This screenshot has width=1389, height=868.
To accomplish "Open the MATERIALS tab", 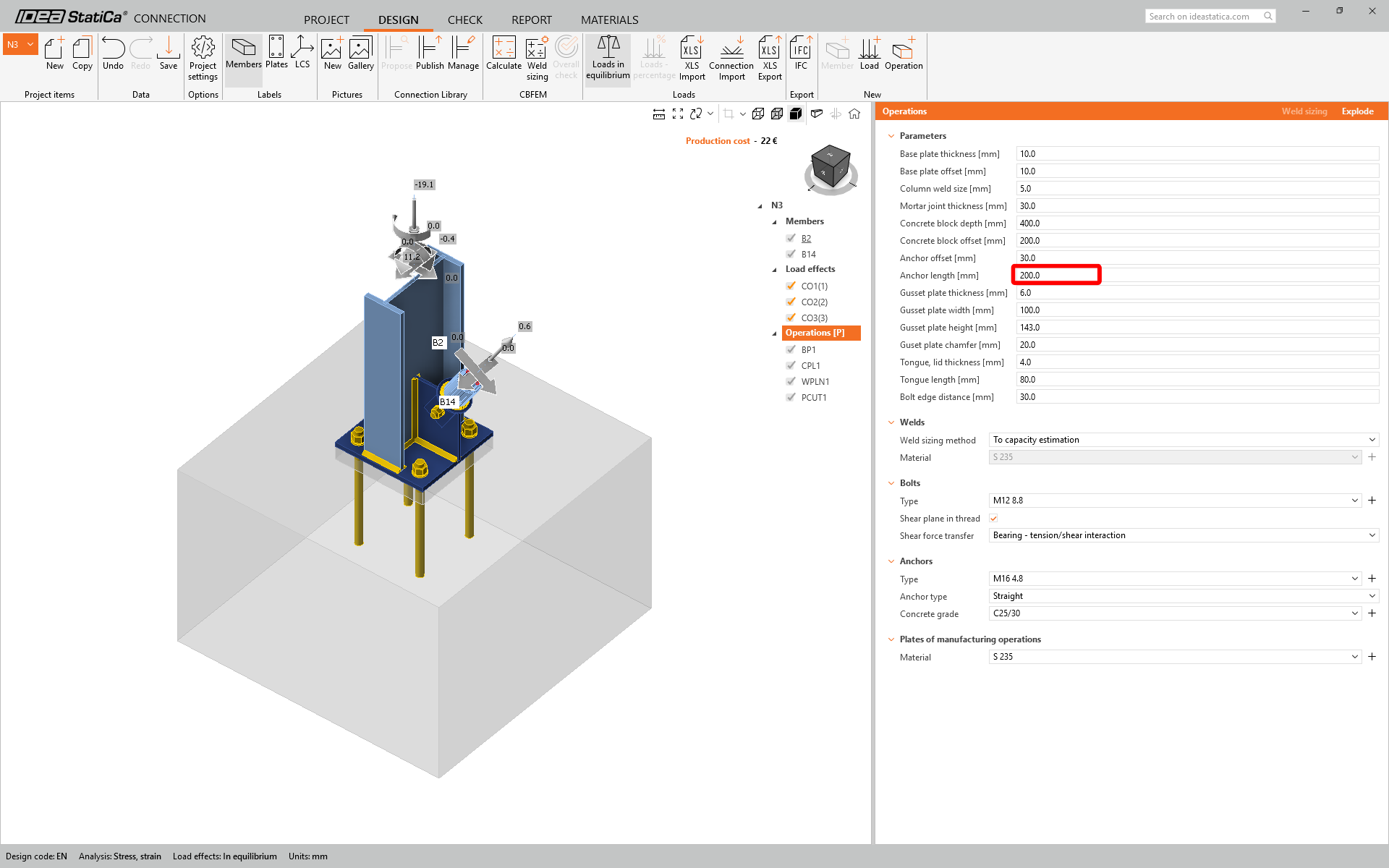I will click(609, 20).
